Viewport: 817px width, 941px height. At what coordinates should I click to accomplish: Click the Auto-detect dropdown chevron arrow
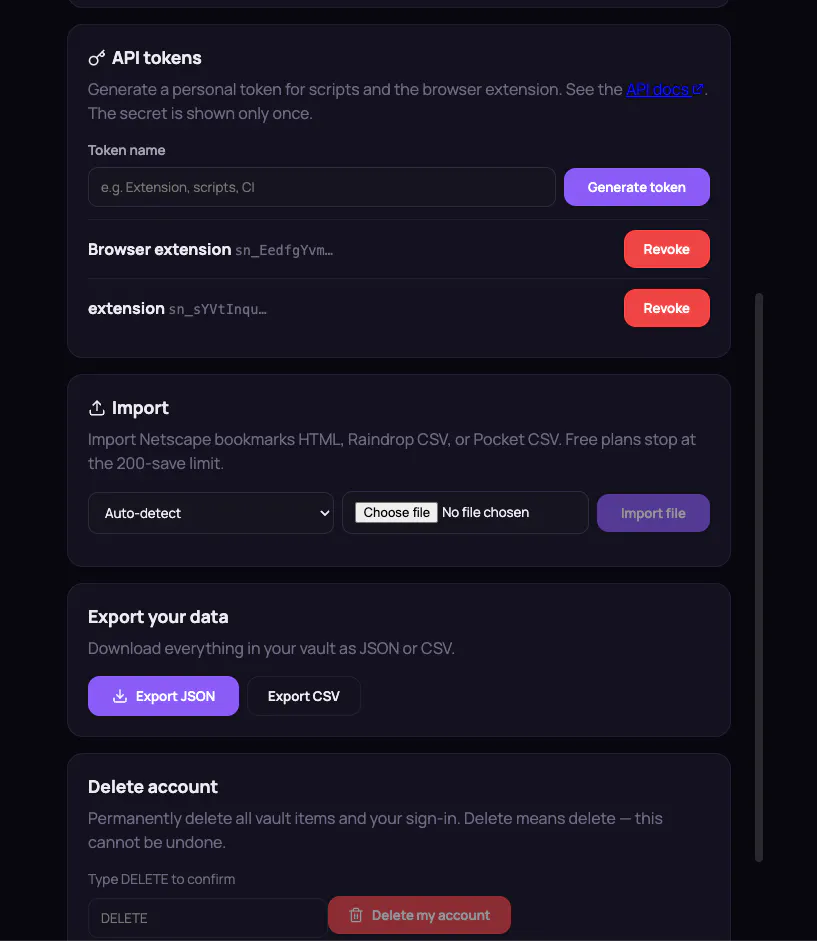[325, 513]
